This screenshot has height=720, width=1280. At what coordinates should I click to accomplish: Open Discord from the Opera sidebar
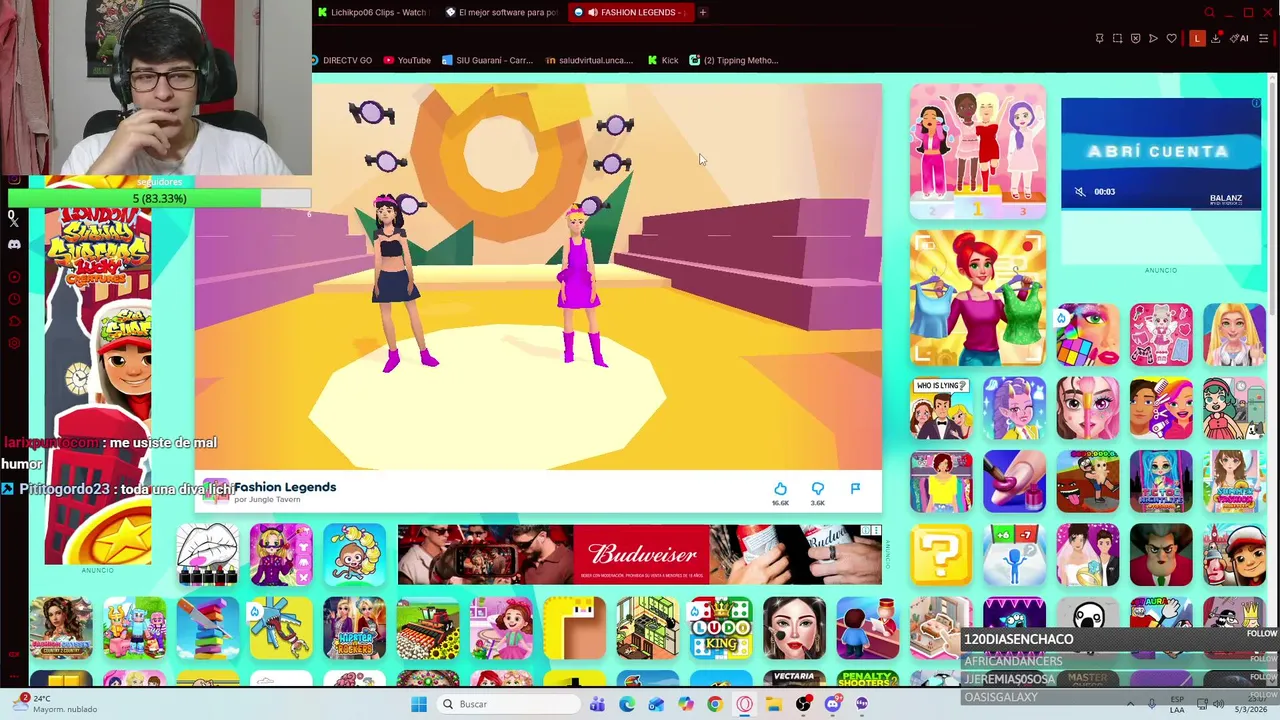click(x=14, y=245)
